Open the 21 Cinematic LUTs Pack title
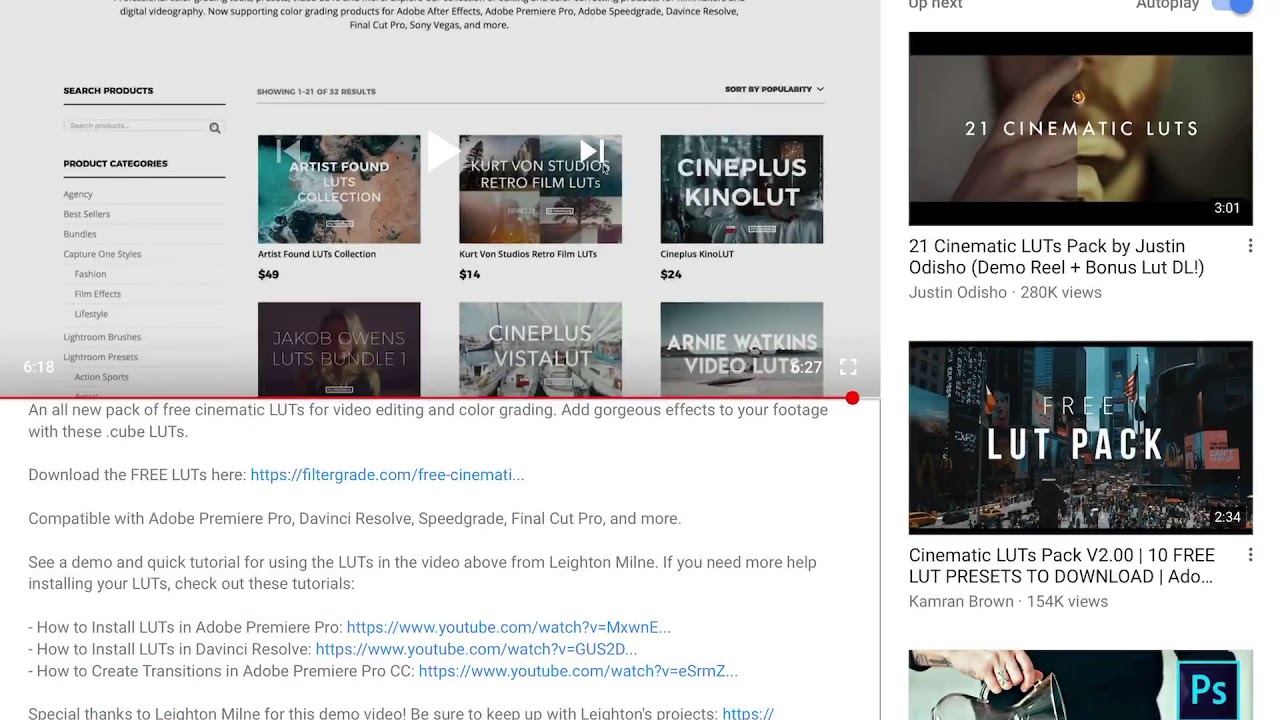The height and width of the screenshot is (720, 1280). (x=1056, y=257)
